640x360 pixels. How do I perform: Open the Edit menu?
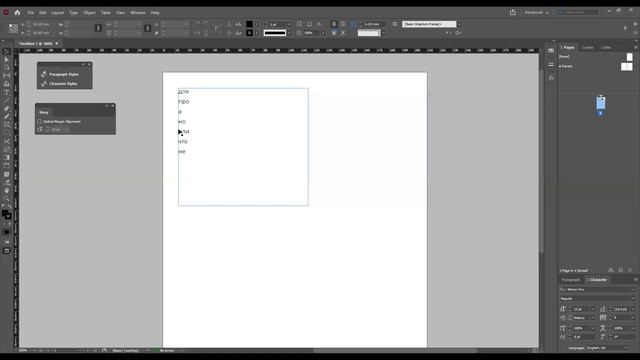pyautogui.click(x=42, y=13)
